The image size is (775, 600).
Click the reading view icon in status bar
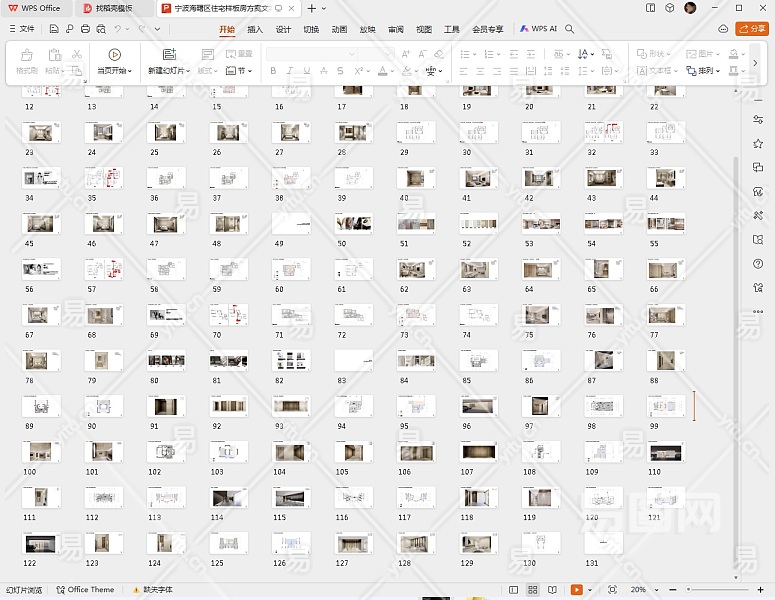[551, 590]
